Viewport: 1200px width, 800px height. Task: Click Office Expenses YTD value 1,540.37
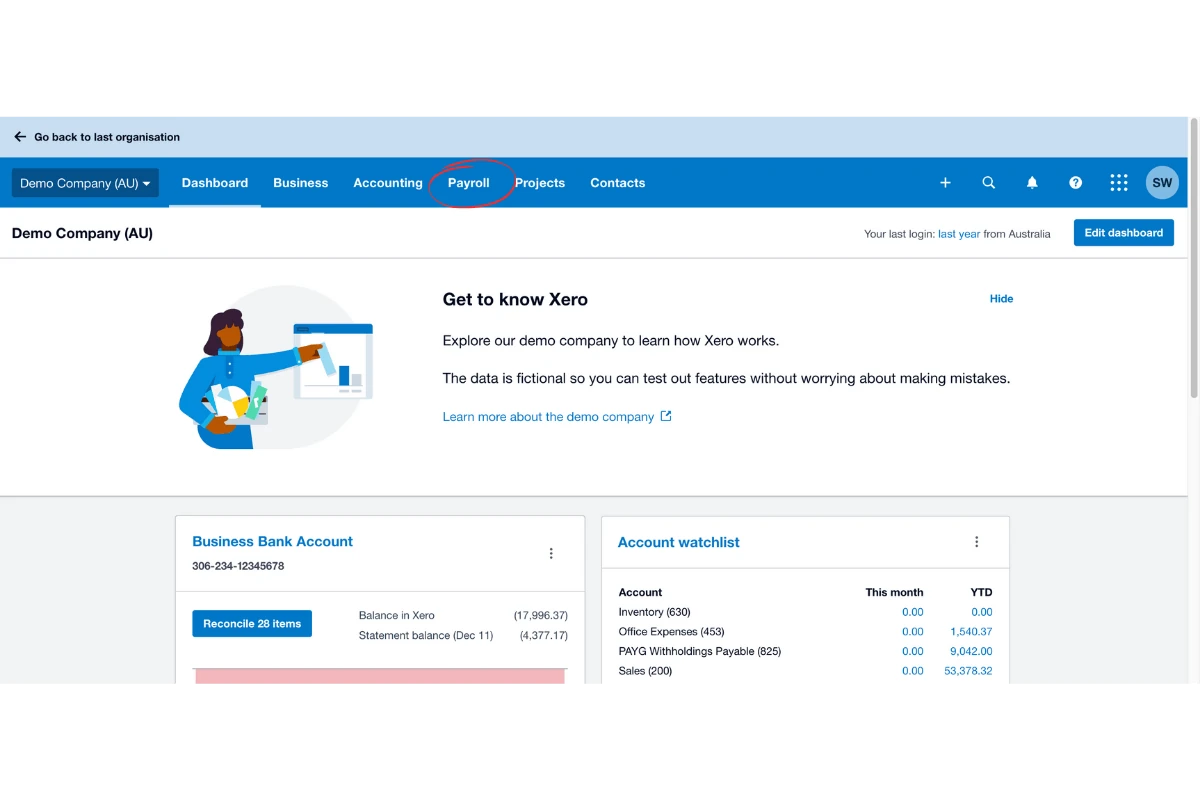coord(971,632)
